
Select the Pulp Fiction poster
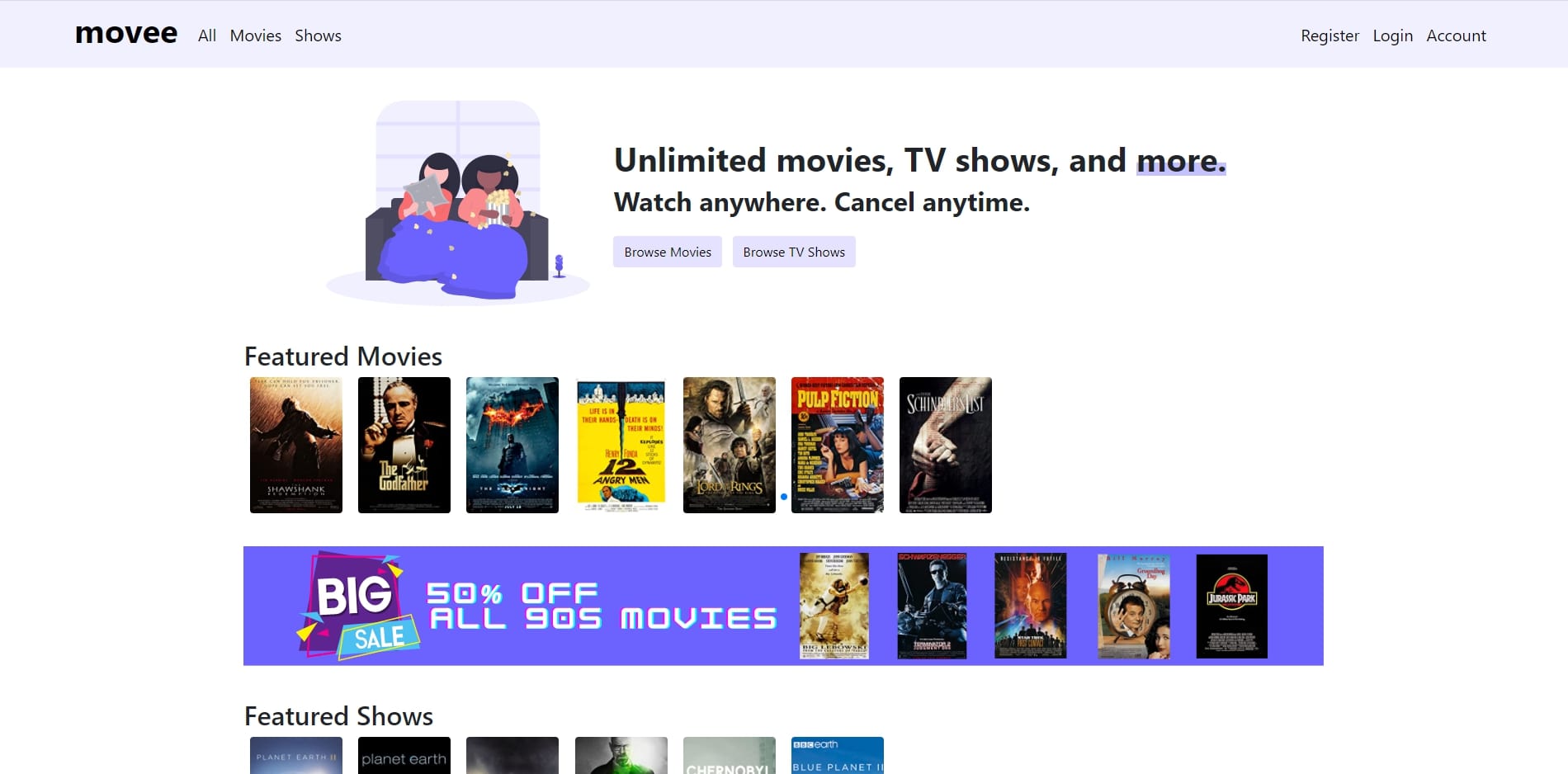(x=838, y=445)
